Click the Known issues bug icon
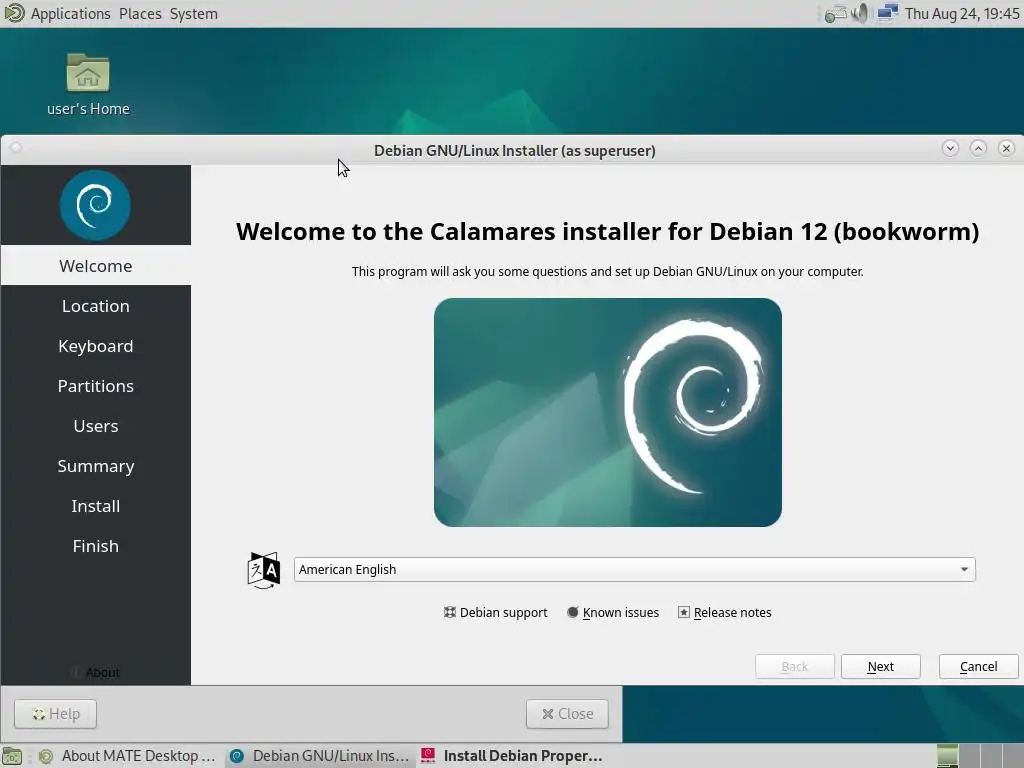Image resolution: width=1024 pixels, height=768 pixels. coord(573,613)
